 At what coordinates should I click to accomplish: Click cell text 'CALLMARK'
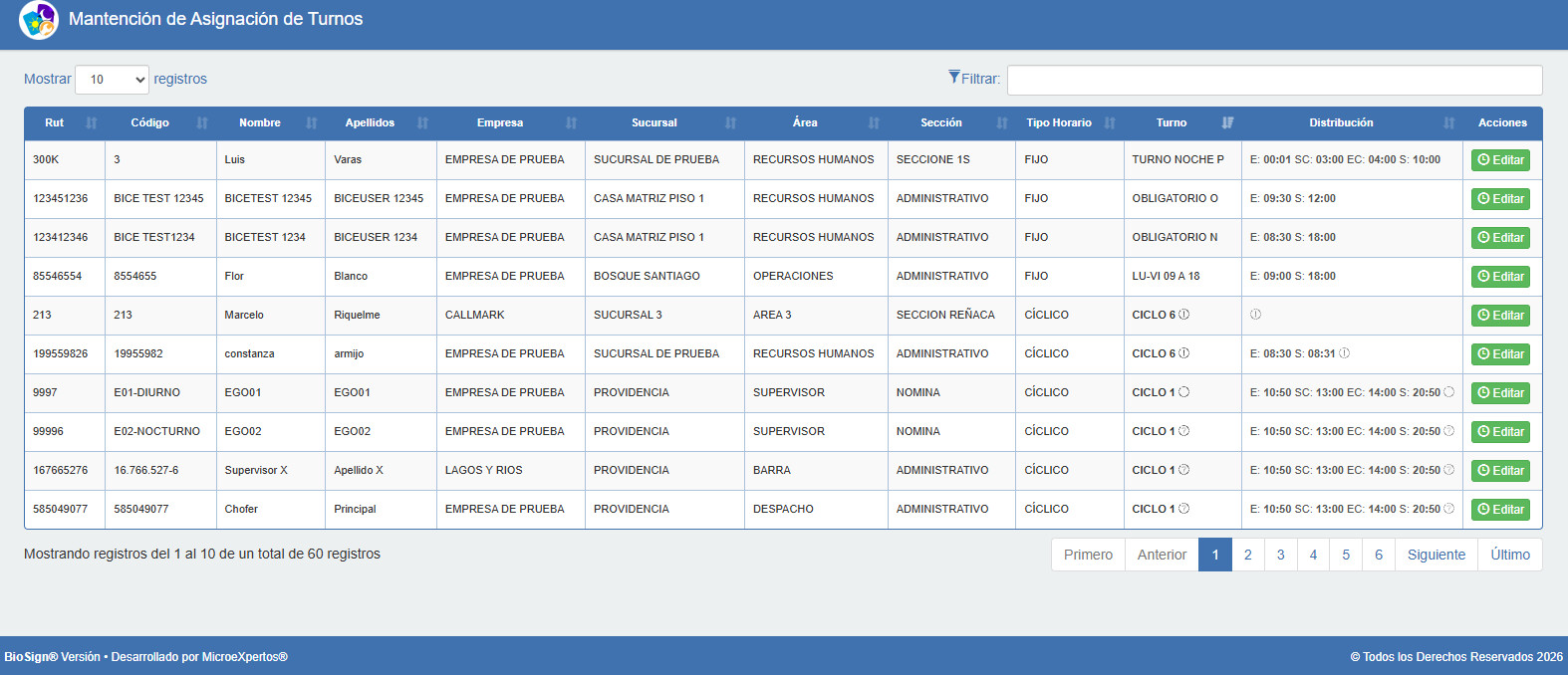475,315
